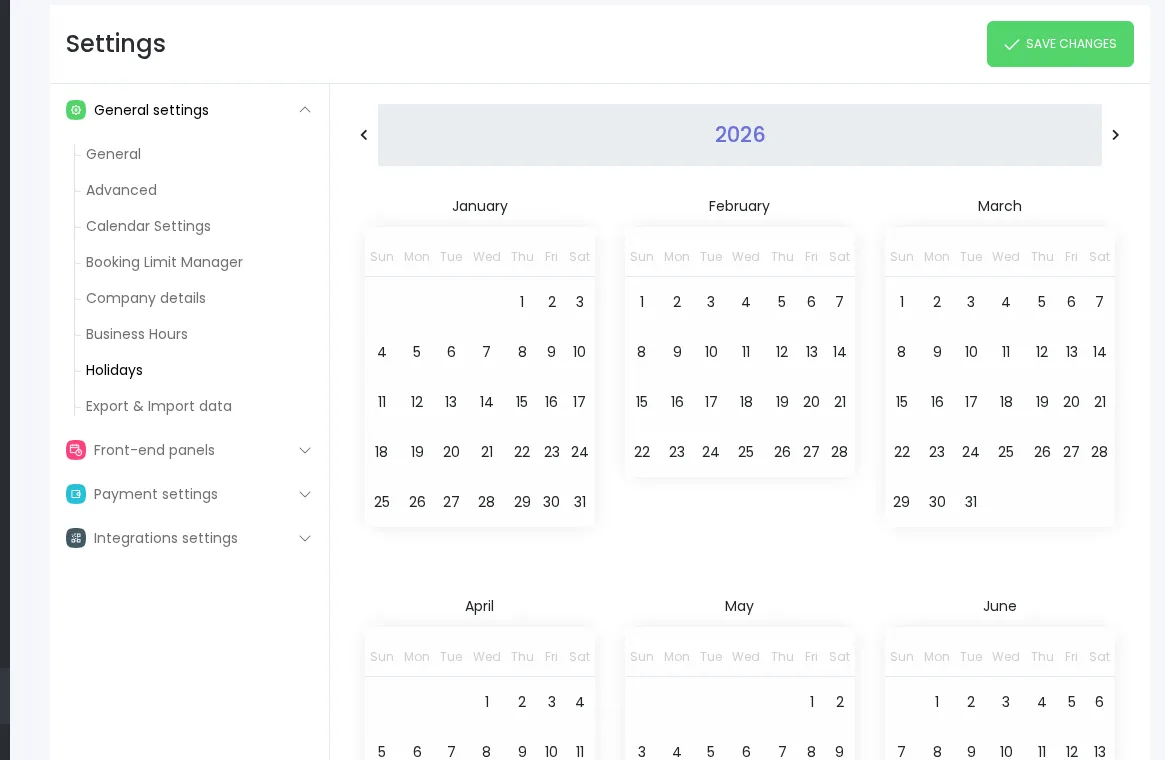
Task: Open Calendar Settings
Action: [x=148, y=226]
